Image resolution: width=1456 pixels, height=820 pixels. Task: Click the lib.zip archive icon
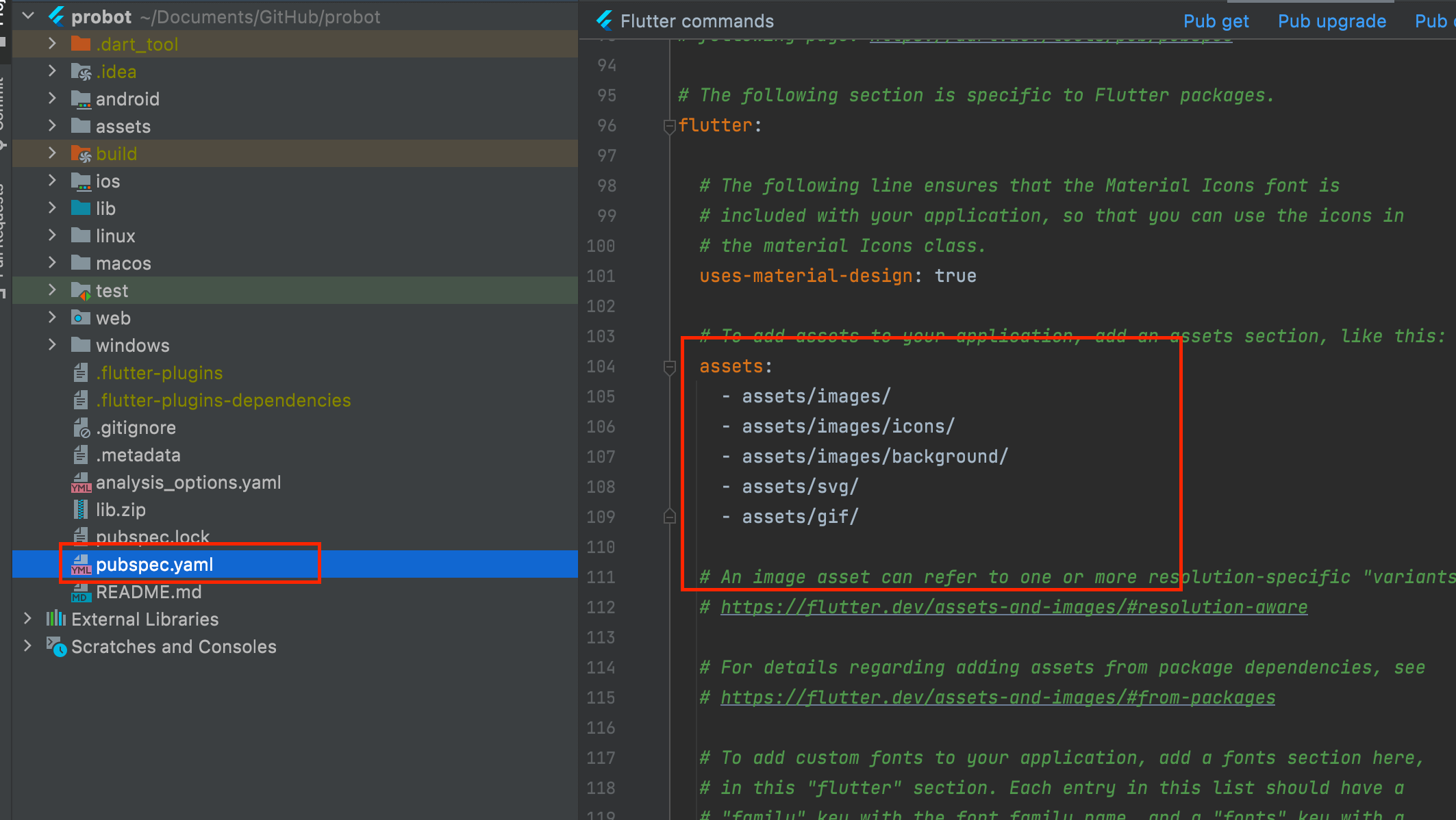pyautogui.click(x=81, y=509)
